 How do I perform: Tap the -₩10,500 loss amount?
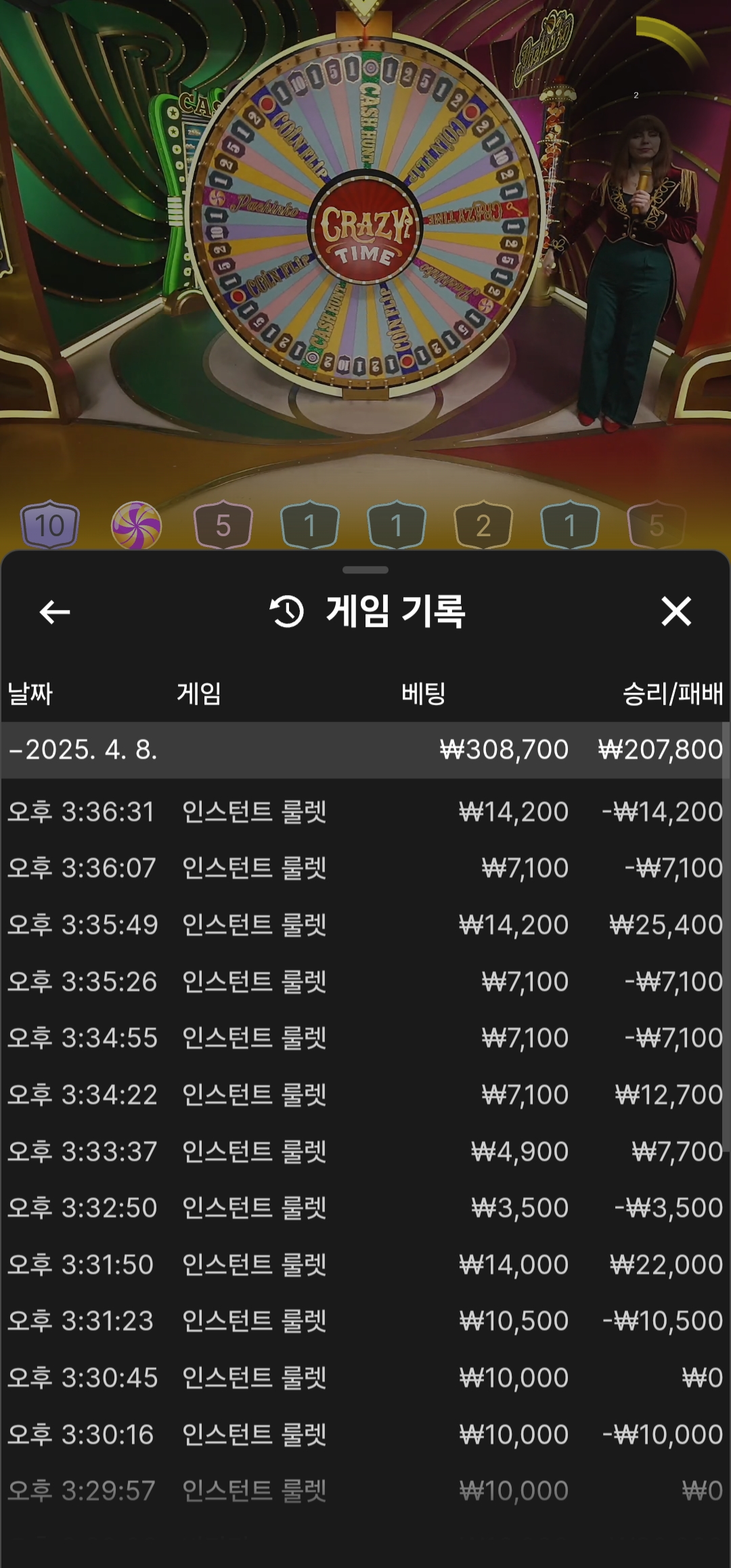663,1321
